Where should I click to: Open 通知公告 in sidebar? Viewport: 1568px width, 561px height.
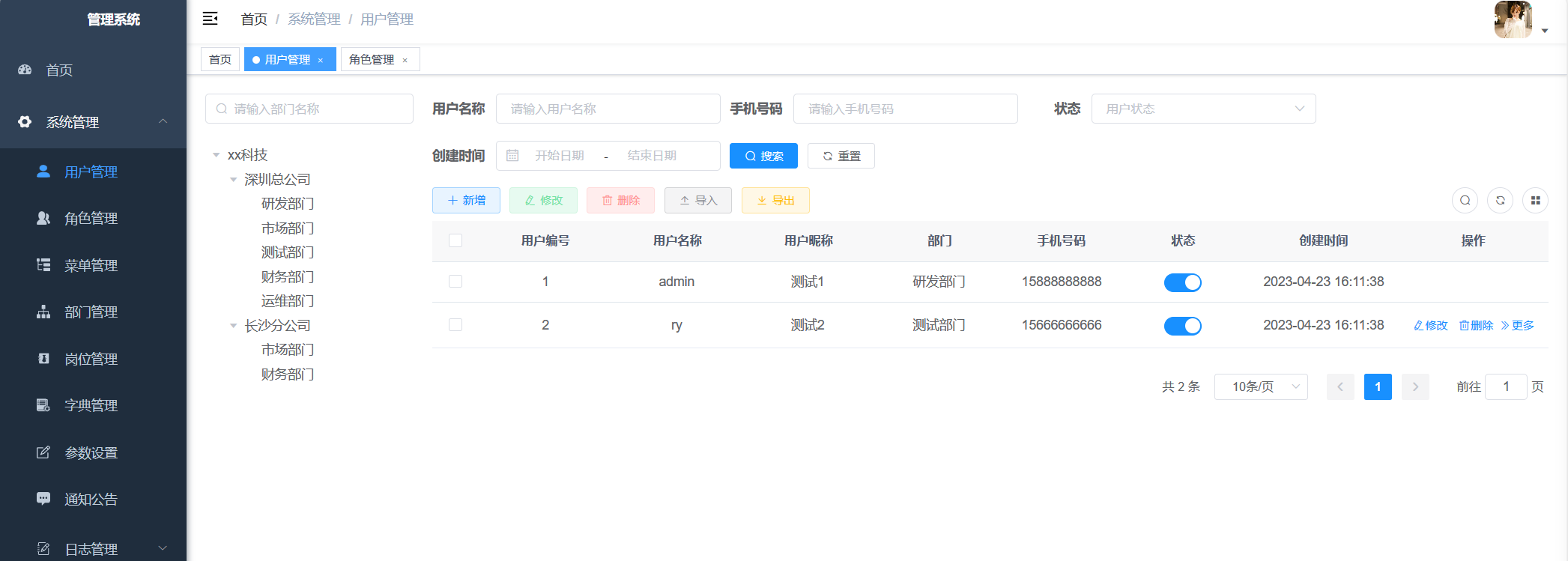point(93,499)
